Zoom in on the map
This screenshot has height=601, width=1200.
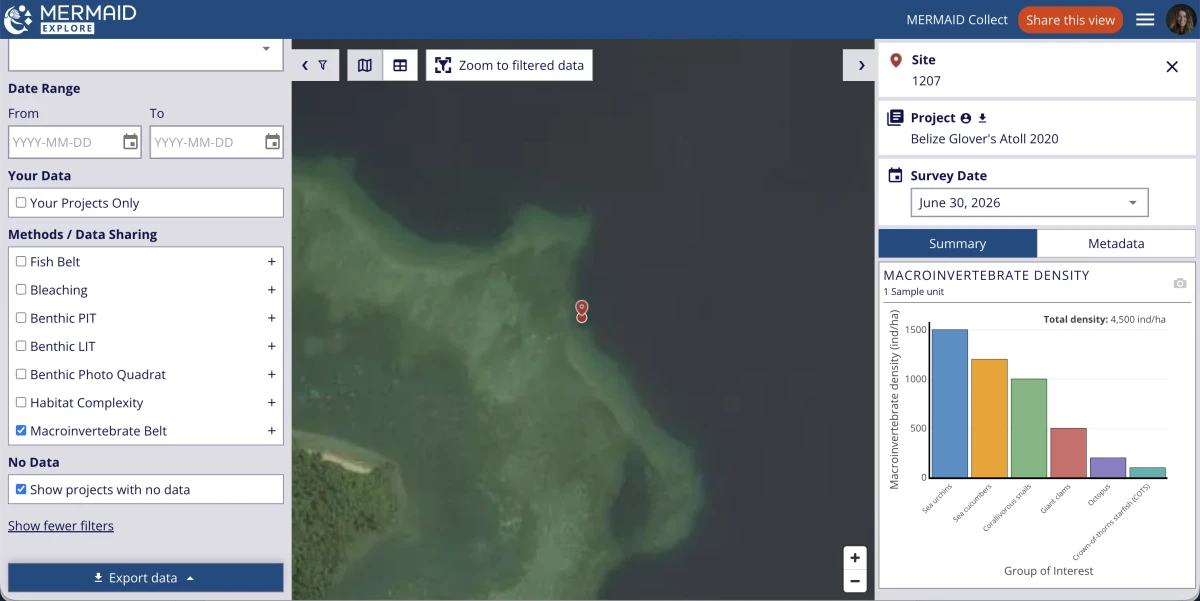[854, 558]
